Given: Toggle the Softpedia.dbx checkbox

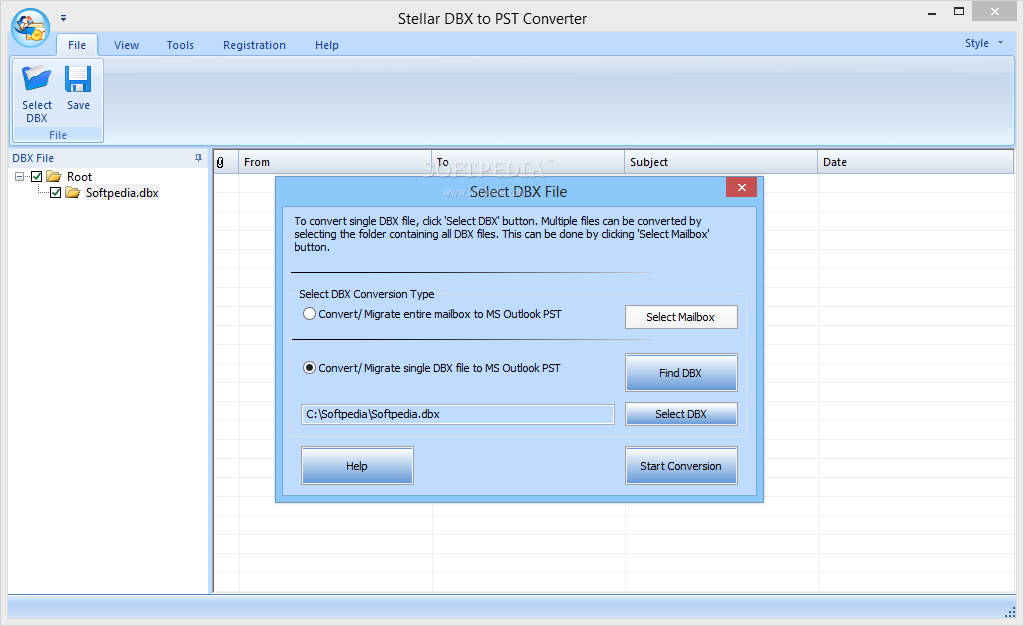Looking at the screenshot, I should tap(56, 193).
